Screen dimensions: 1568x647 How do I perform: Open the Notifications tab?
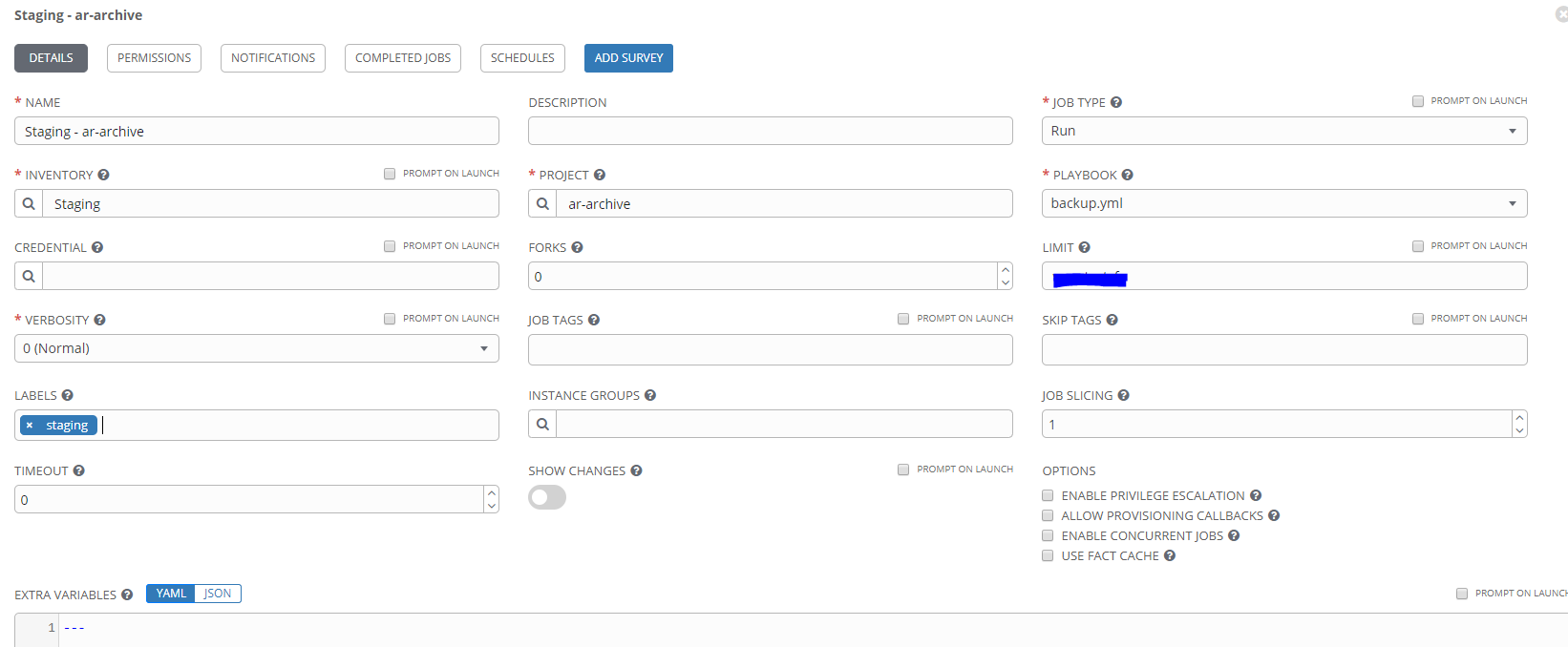pyautogui.click(x=273, y=58)
